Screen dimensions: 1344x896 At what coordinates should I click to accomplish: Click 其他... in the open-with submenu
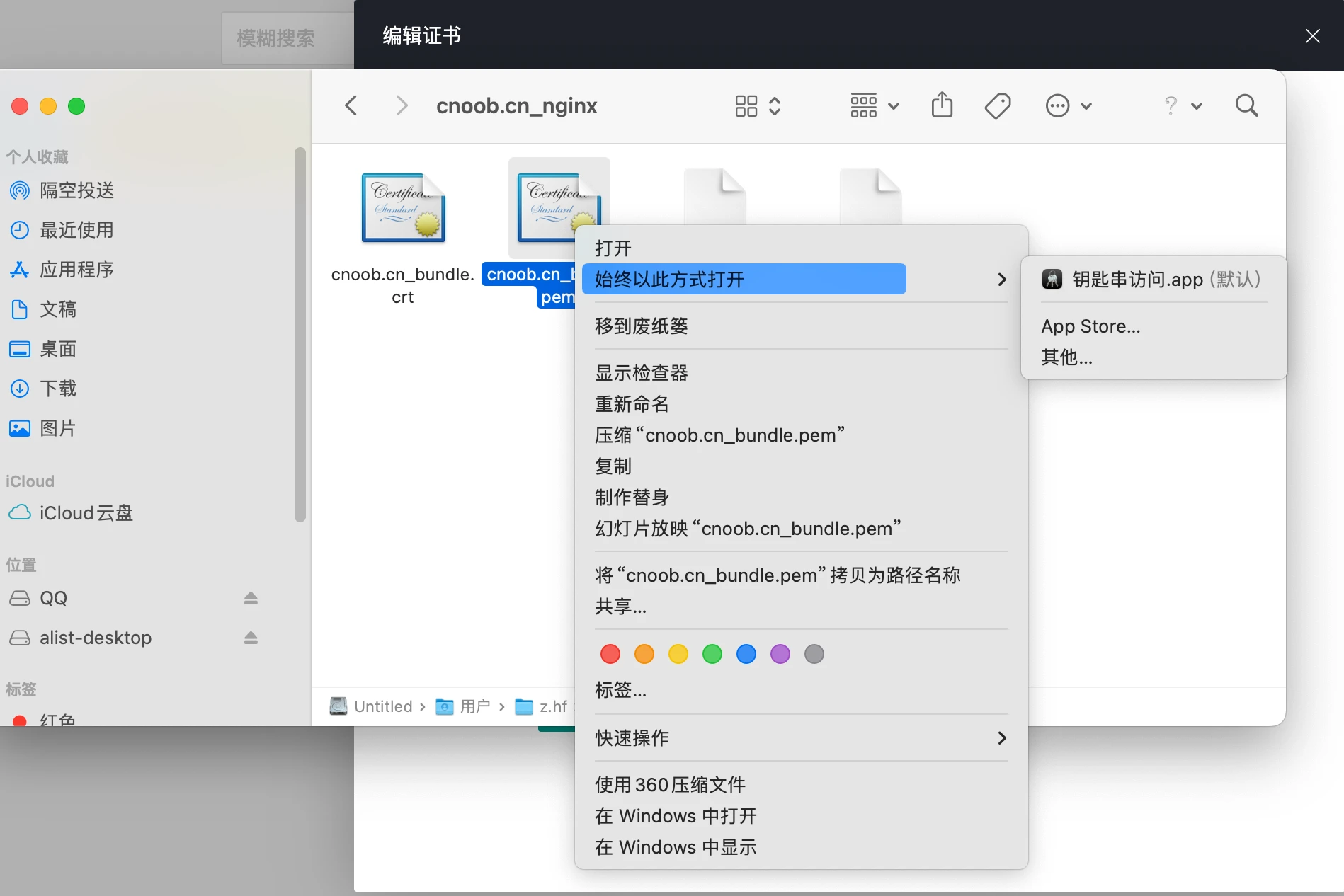(1066, 357)
